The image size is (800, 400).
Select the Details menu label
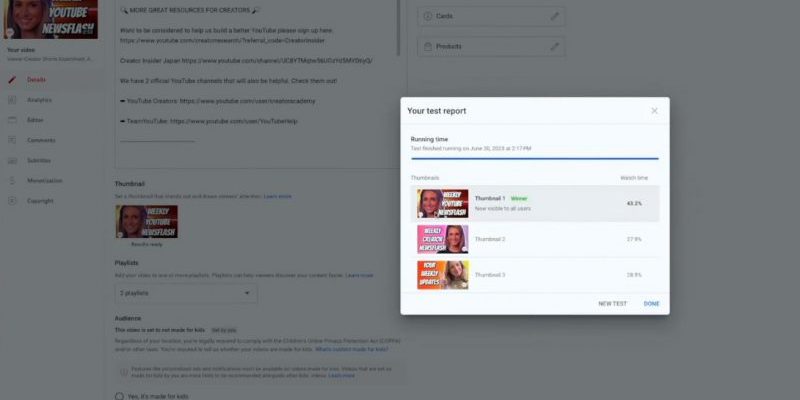pos(36,80)
